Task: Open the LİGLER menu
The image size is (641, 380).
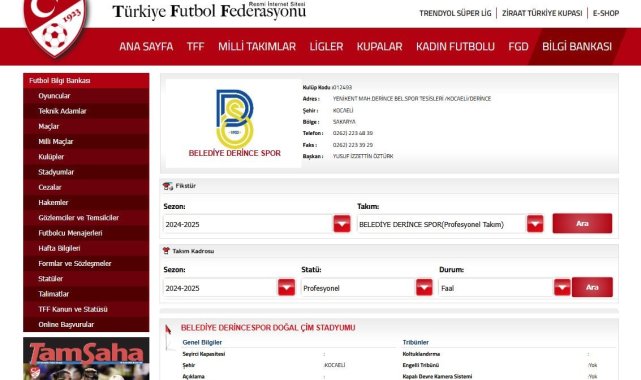Action: point(326,47)
